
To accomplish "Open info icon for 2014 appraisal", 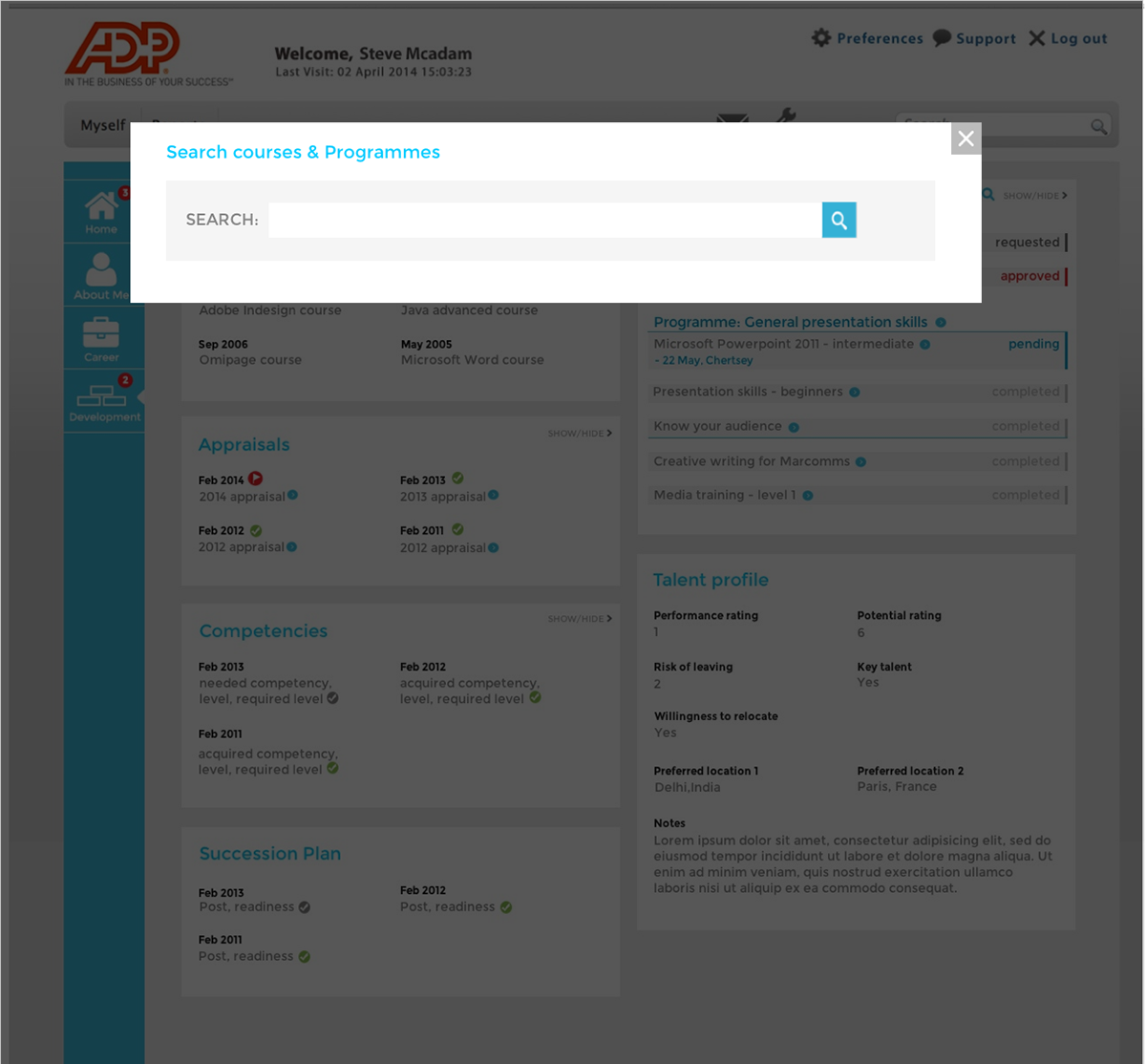I will (293, 496).
